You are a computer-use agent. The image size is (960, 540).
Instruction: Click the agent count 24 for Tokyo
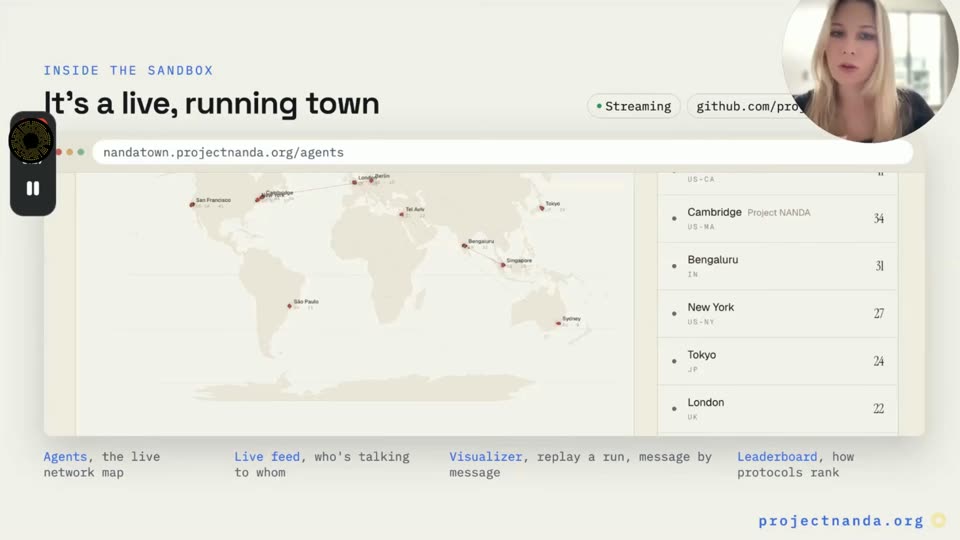[x=879, y=361]
